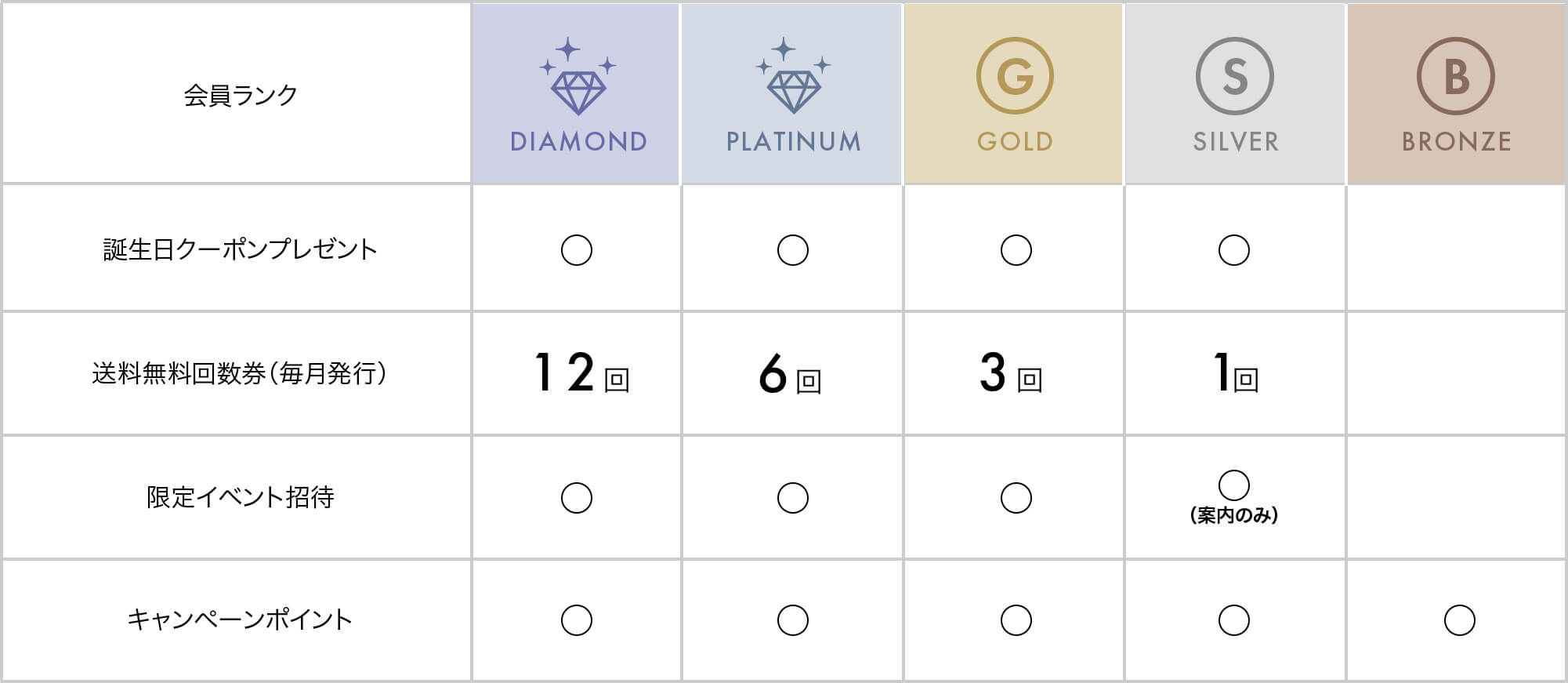Click the Platinum rank gem icon
This screenshot has height=683, width=1568.
pos(793,78)
